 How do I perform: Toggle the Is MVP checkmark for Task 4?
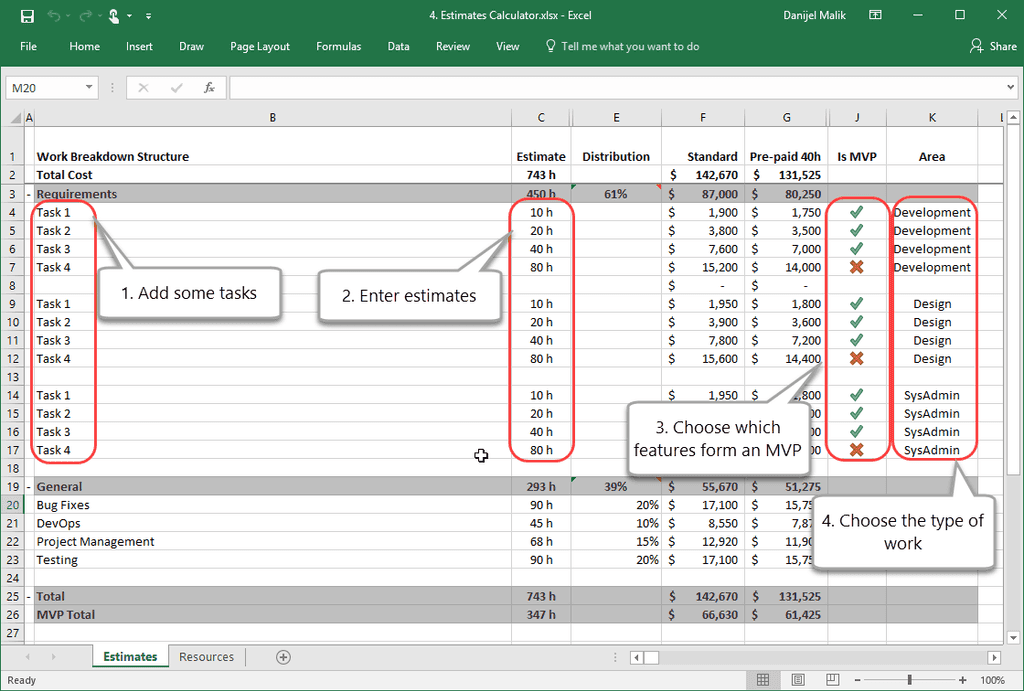[856, 267]
